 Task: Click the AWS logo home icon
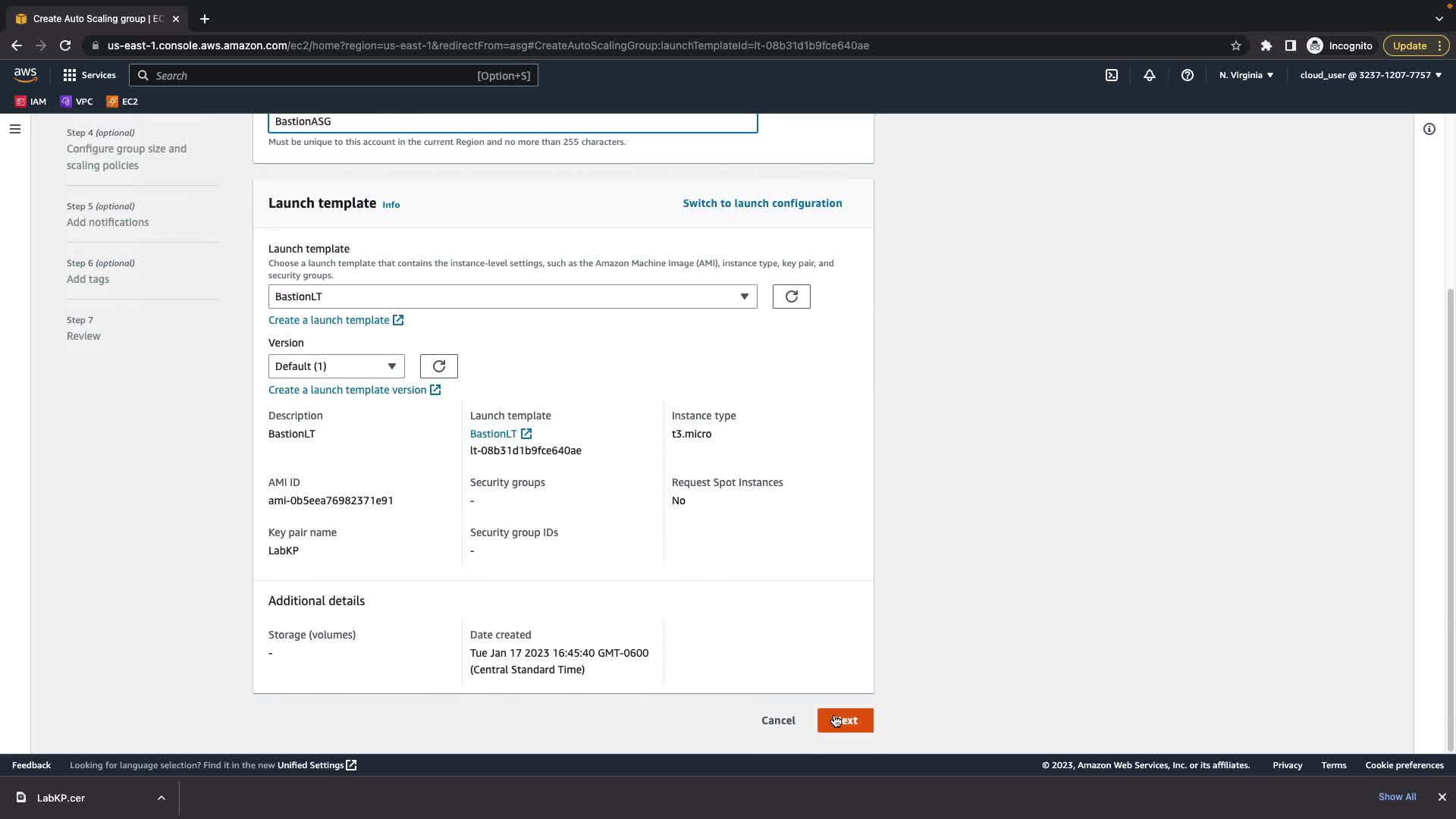[25, 74]
